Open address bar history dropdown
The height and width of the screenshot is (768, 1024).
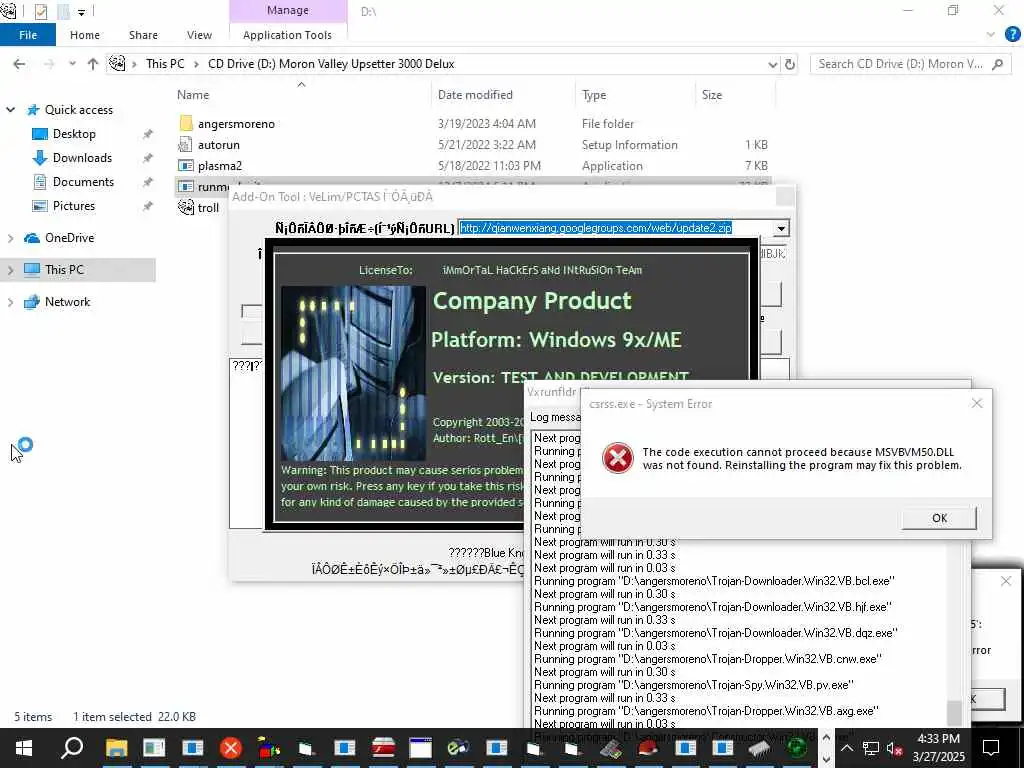(773, 64)
